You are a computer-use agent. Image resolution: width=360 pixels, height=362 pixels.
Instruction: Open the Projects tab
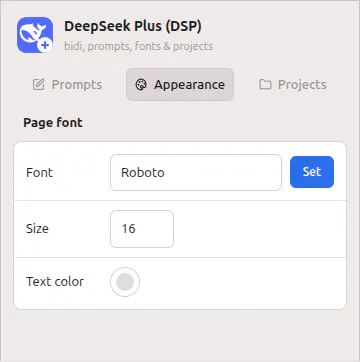[x=293, y=85]
